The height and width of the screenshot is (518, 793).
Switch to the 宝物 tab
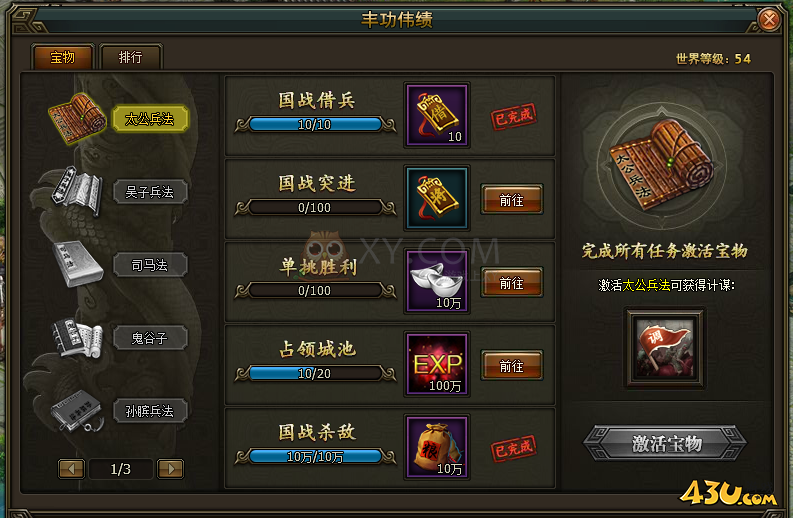[63, 57]
